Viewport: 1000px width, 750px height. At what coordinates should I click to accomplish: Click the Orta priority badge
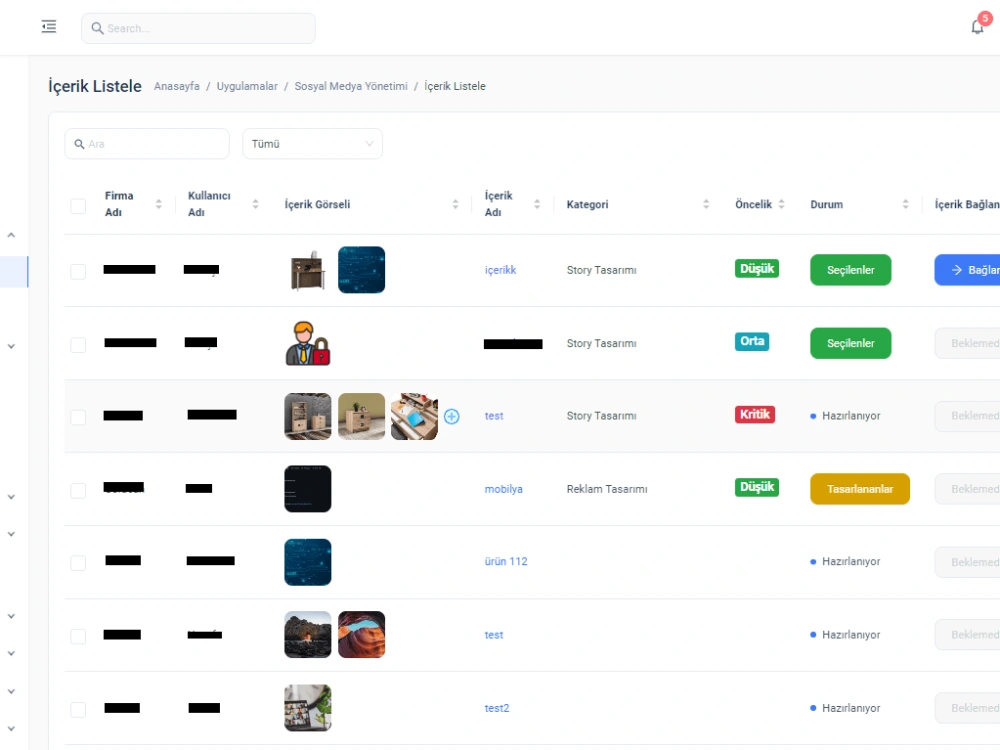coord(752,341)
